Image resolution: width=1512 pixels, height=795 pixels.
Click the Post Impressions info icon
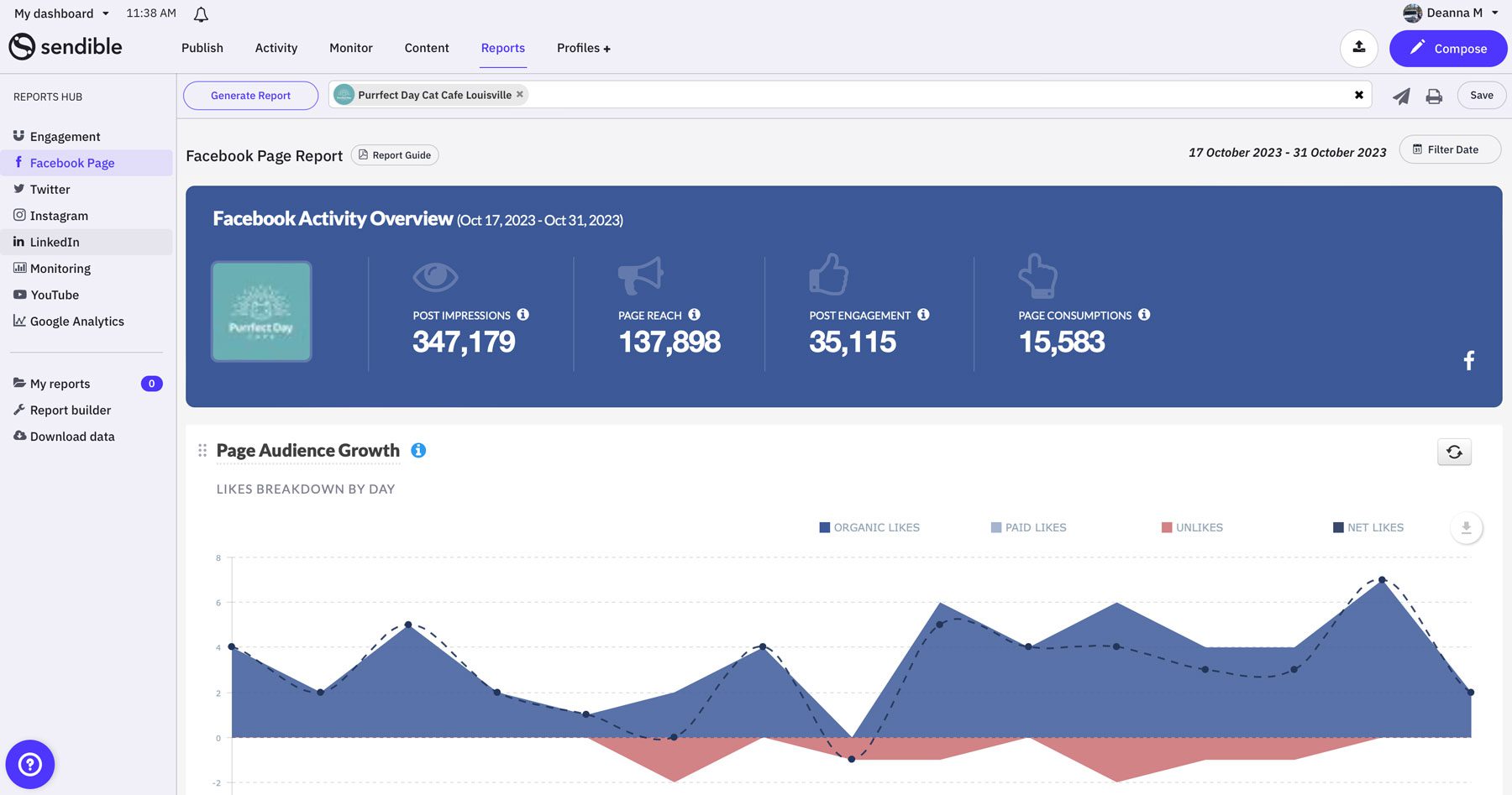pyautogui.click(x=524, y=315)
